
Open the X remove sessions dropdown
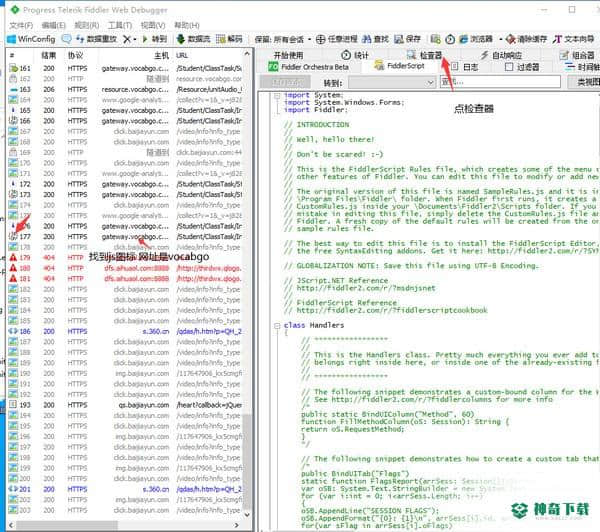129,39
